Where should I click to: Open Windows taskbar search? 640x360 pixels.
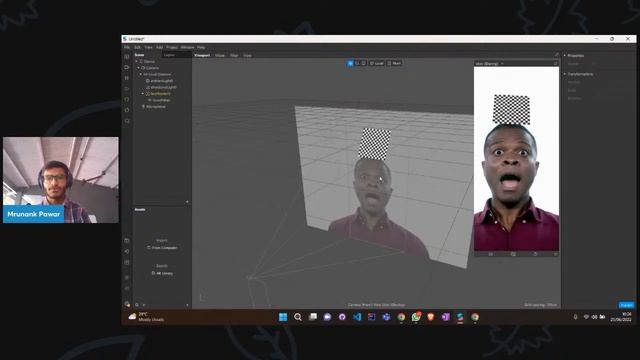(298, 317)
